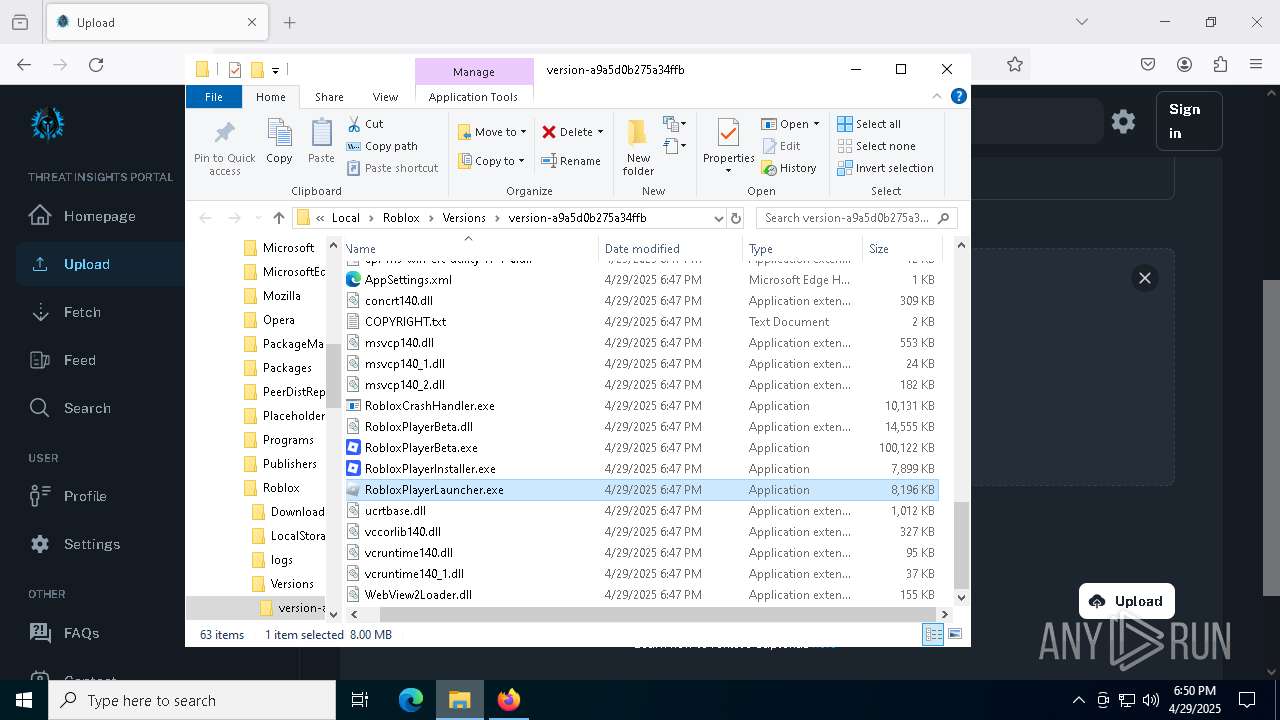Click the browser Upload button
The height and width of the screenshot is (720, 1280).
tap(1126, 601)
